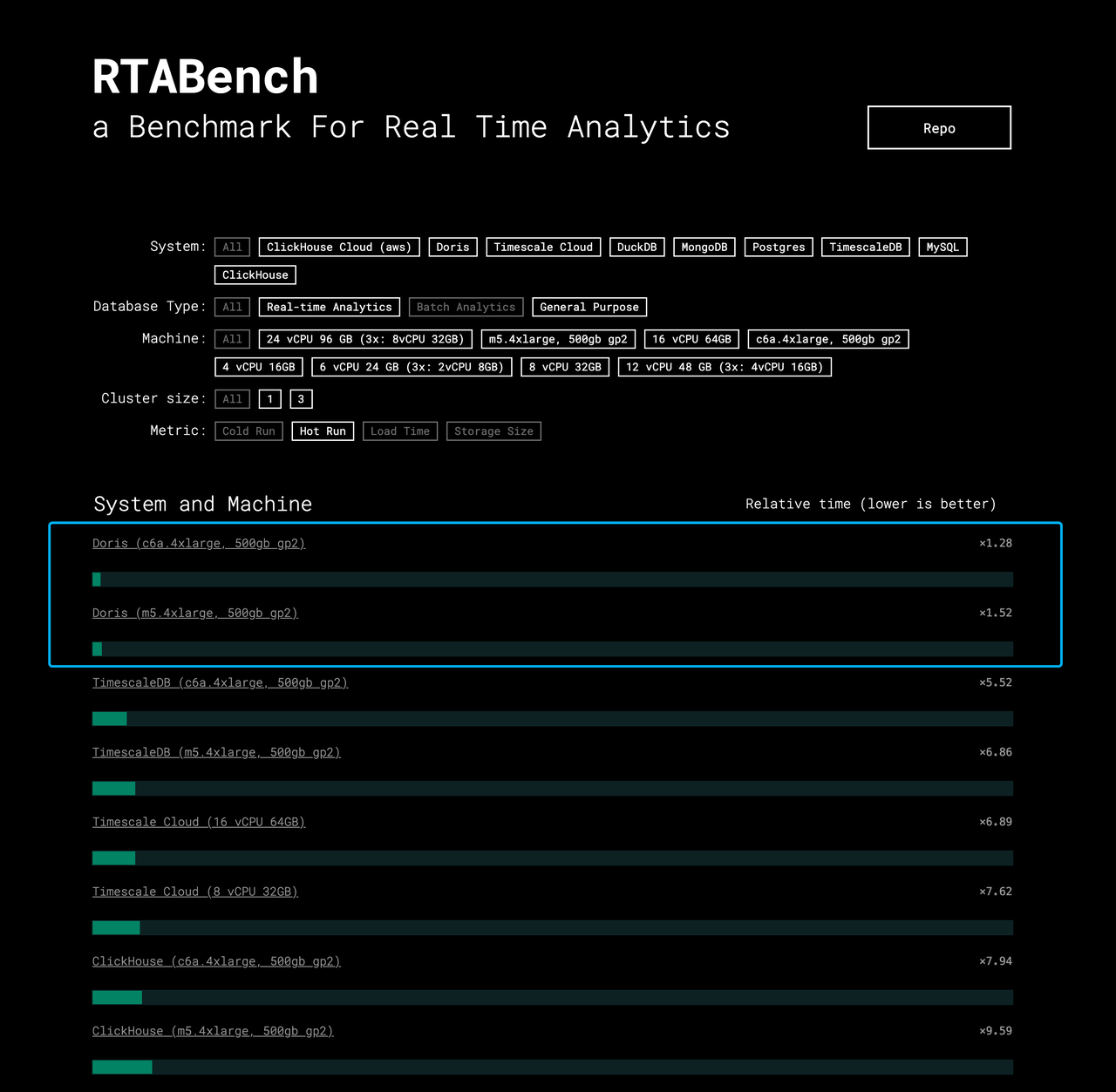The image size is (1116, 1092).
Task: Toggle cluster size 3 filter
Action: (301, 399)
